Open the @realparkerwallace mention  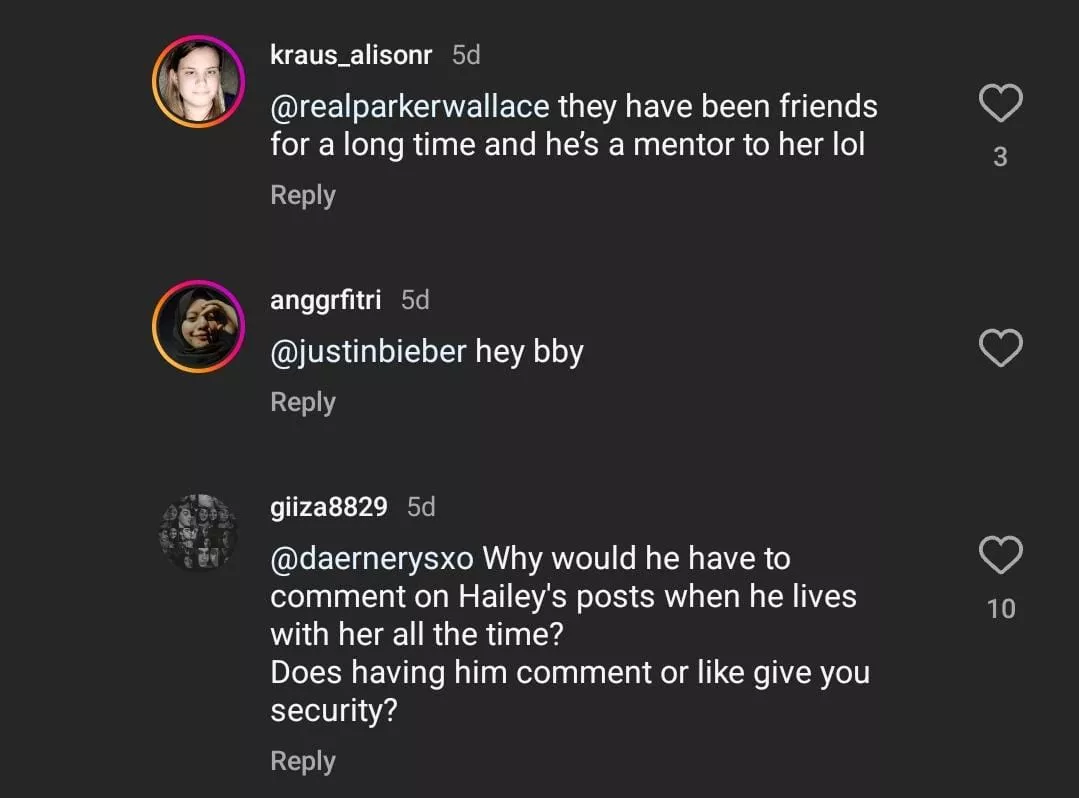tap(409, 106)
